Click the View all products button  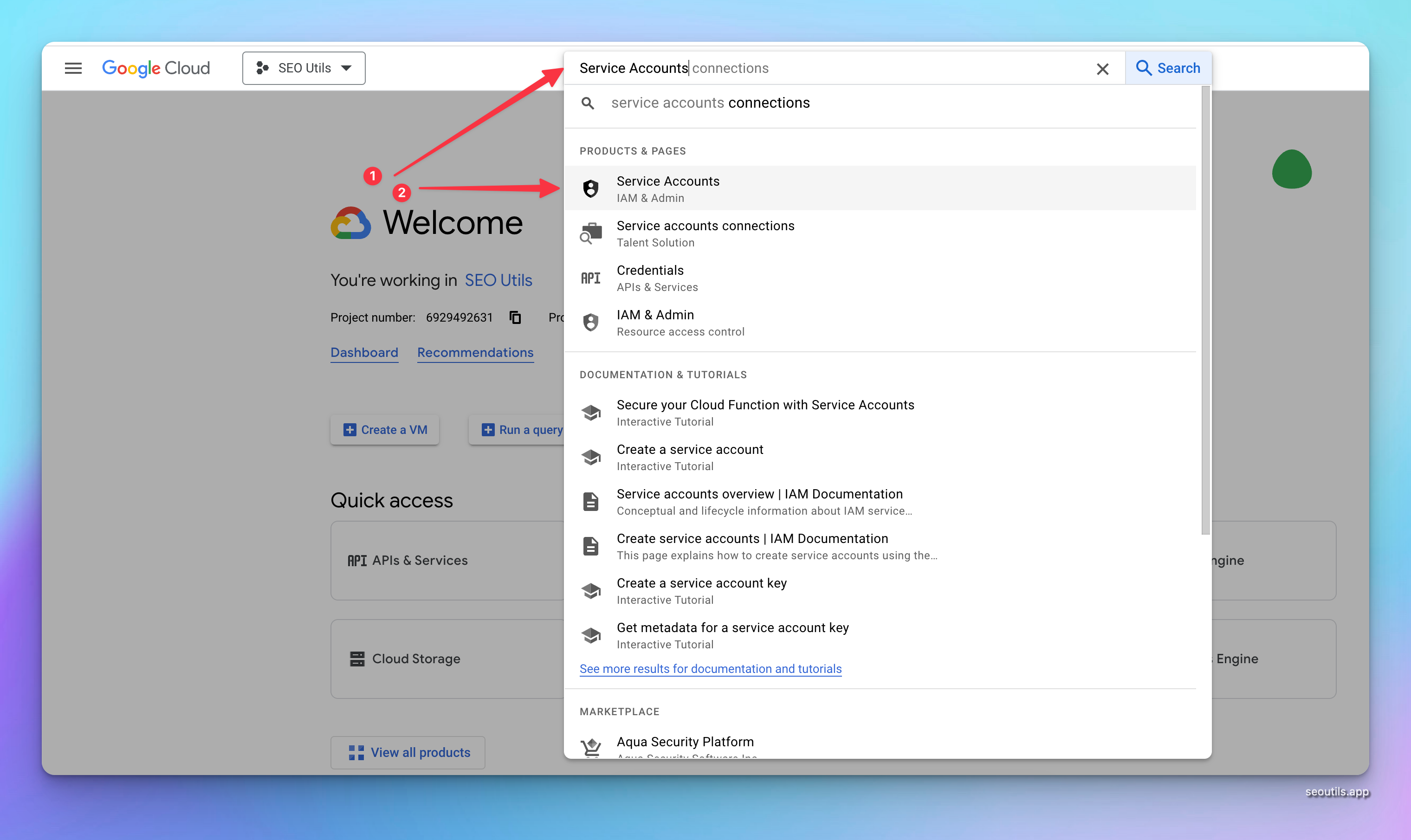[x=408, y=752]
